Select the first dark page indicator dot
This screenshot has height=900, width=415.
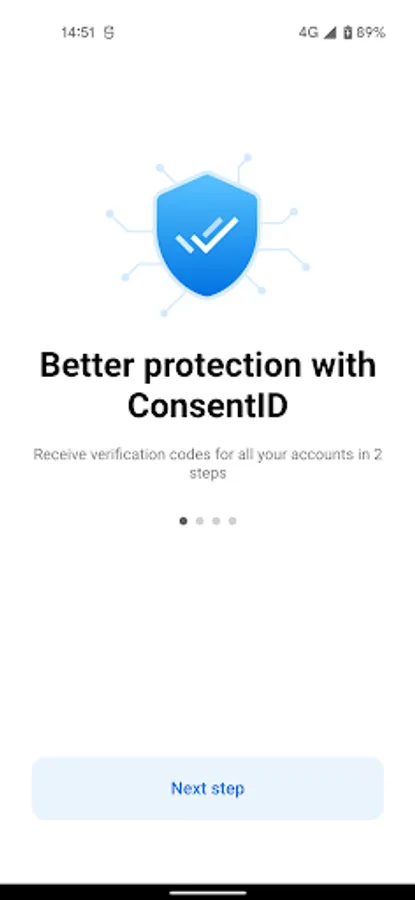(183, 521)
